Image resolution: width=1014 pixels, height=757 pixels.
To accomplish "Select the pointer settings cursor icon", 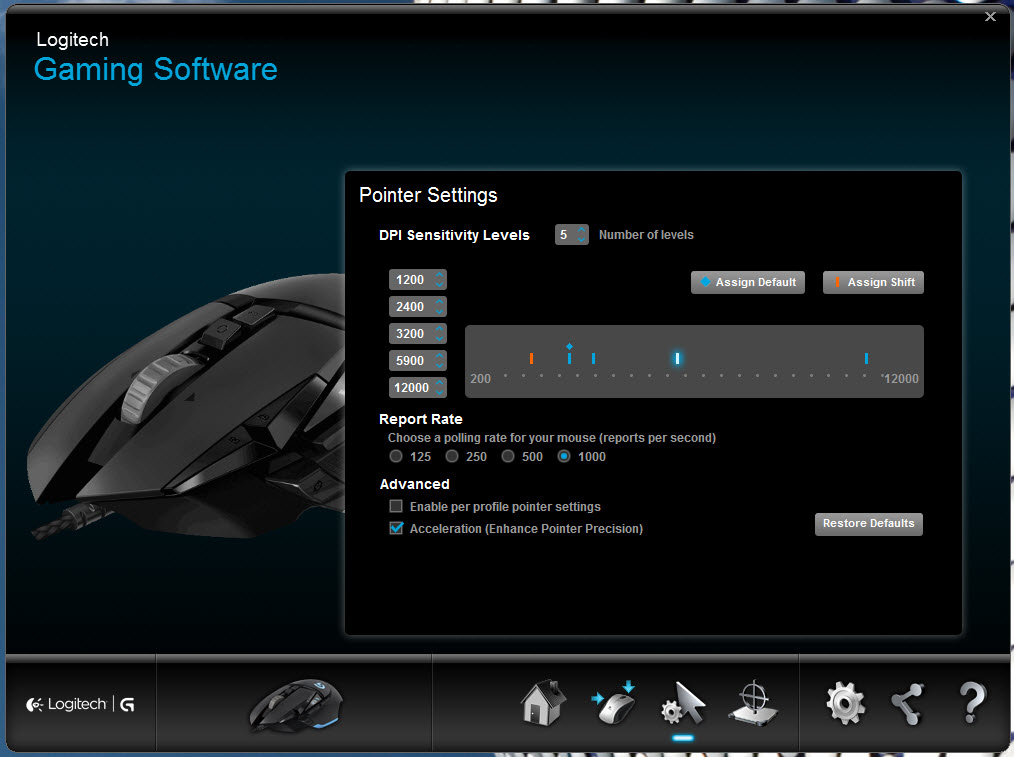I will [683, 703].
